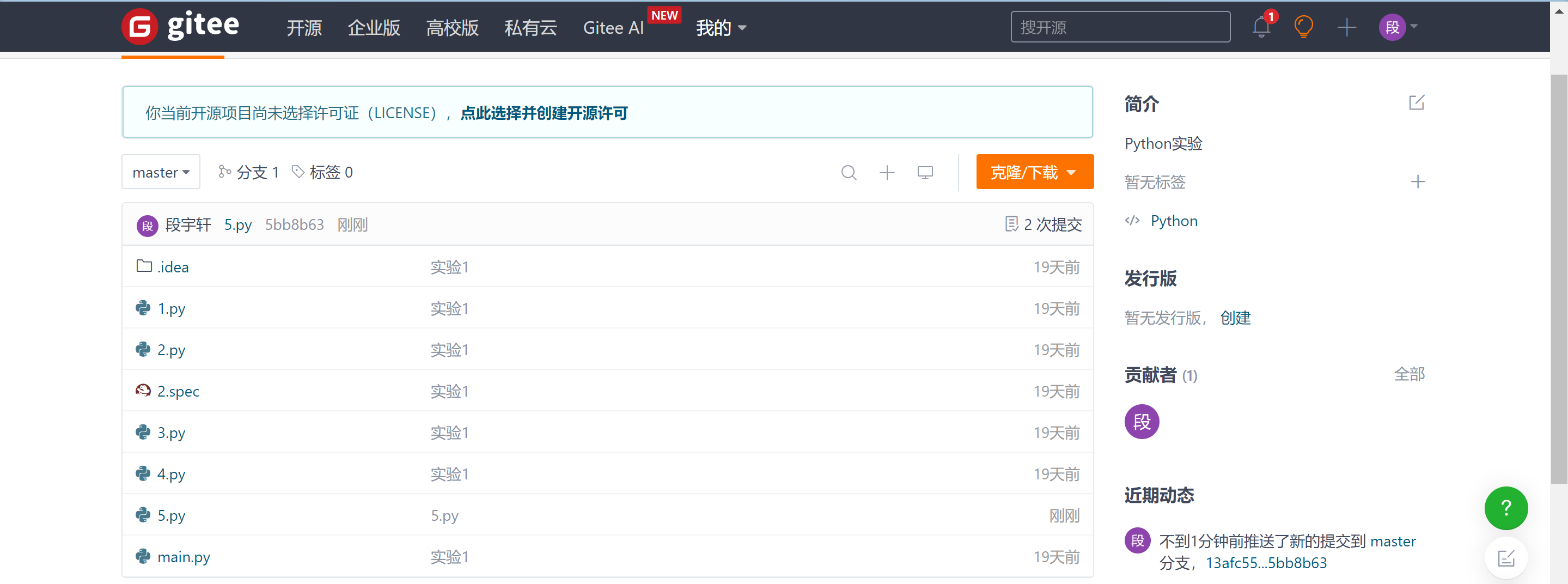Open the 4.py file
This screenshot has width=1568, height=584.
(x=171, y=474)
